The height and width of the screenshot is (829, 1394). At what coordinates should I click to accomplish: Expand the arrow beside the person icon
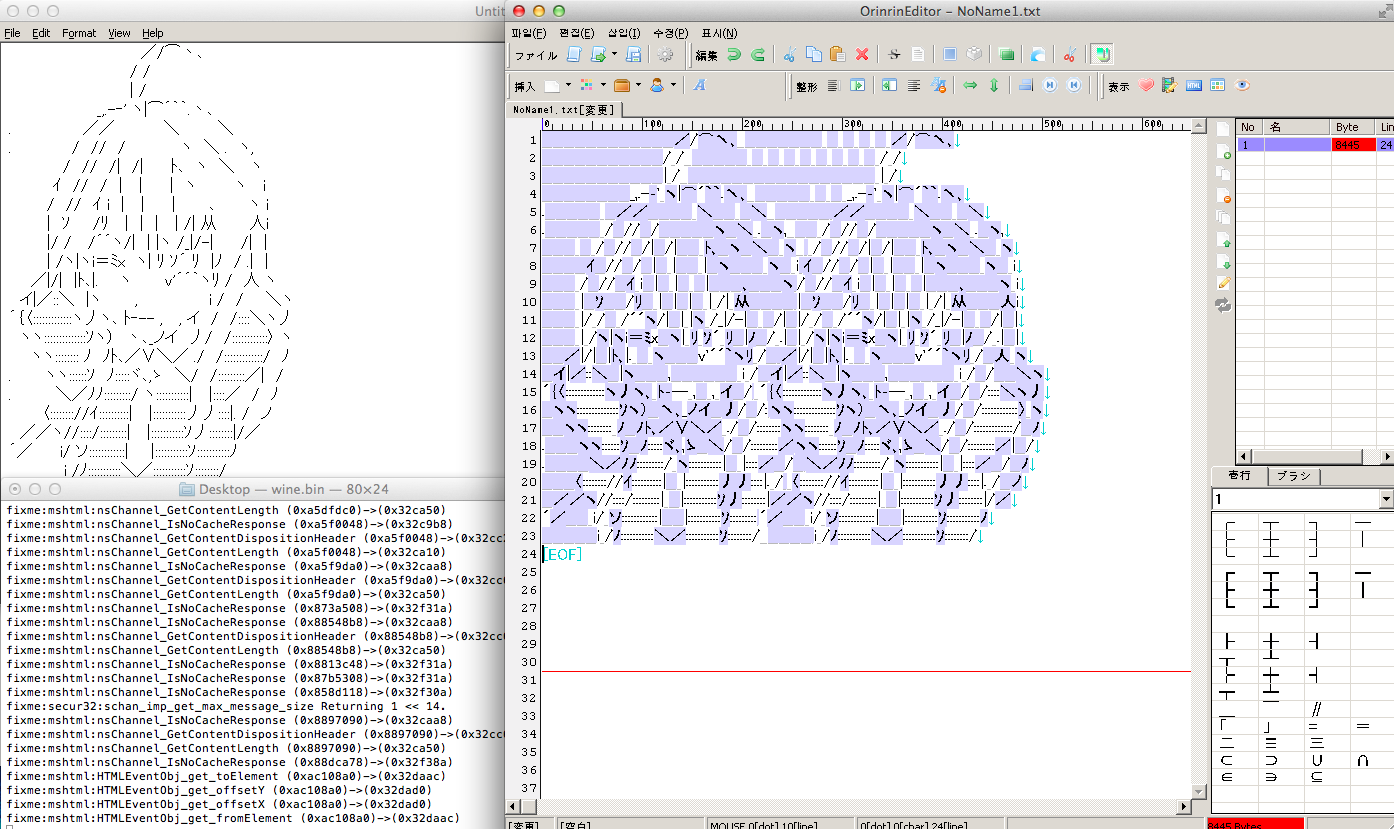[x=673, y=86]
